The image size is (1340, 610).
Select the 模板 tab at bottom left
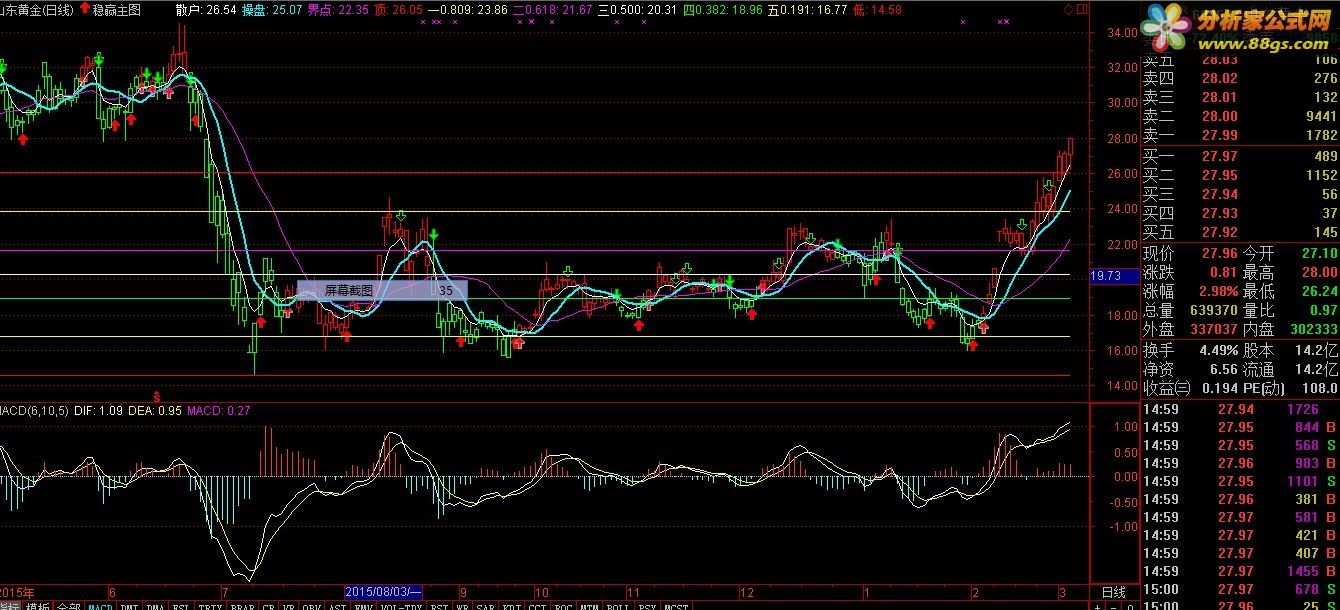(x=38, y=606)
